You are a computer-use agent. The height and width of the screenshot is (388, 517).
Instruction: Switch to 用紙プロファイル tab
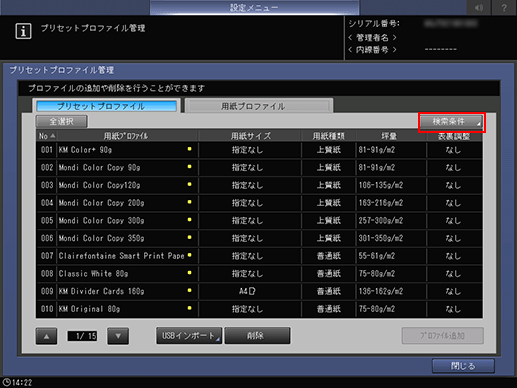pos(259,106)
